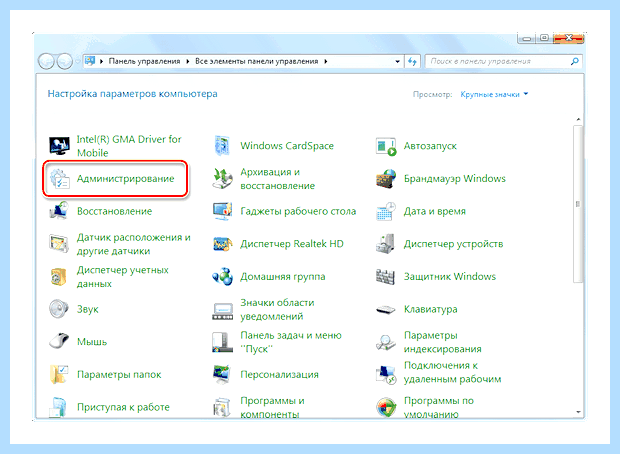
Task: Click the refresh button beside the address bar
Action: [412, 61]
